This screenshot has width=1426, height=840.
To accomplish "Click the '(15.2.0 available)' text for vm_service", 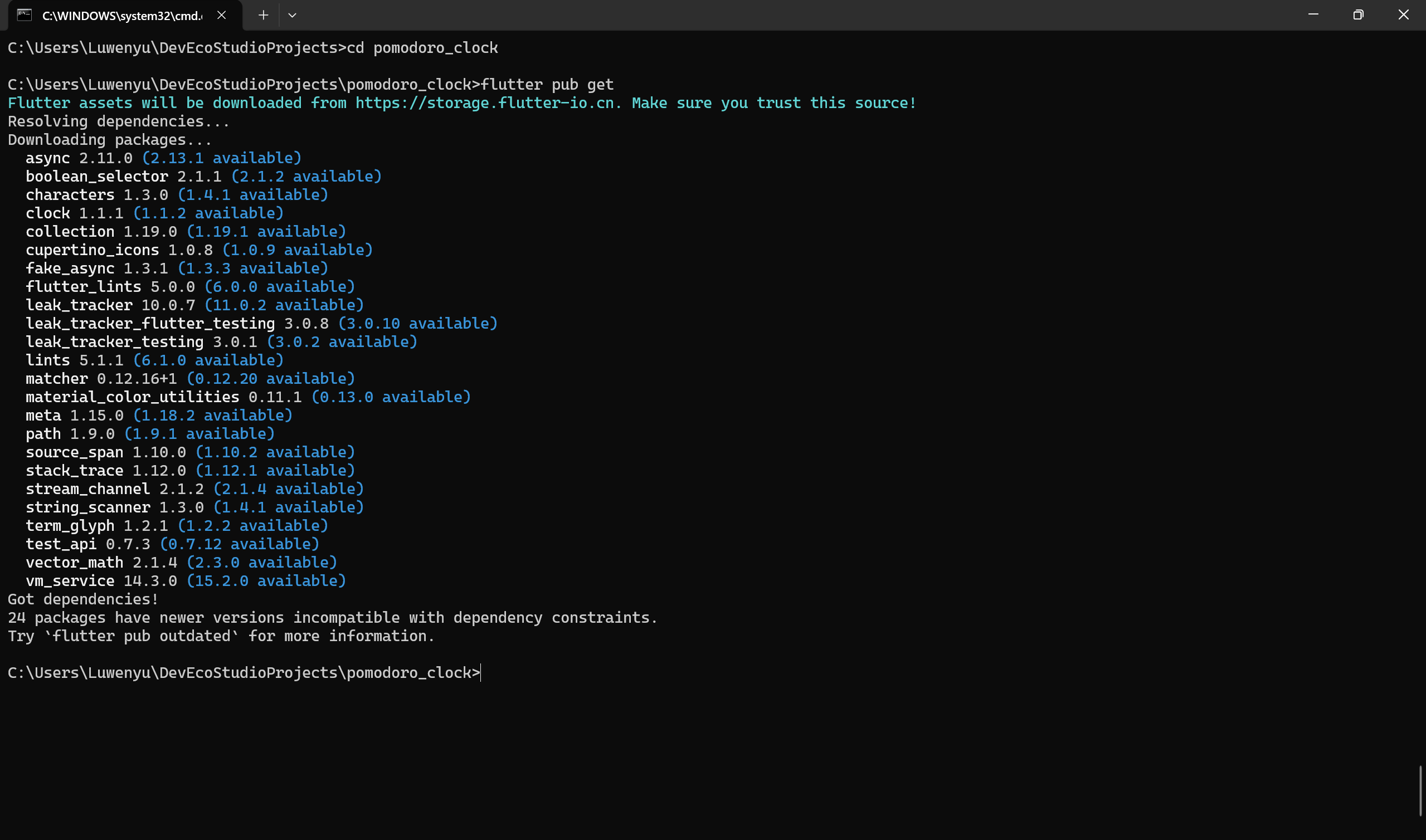I will (266, 581).
